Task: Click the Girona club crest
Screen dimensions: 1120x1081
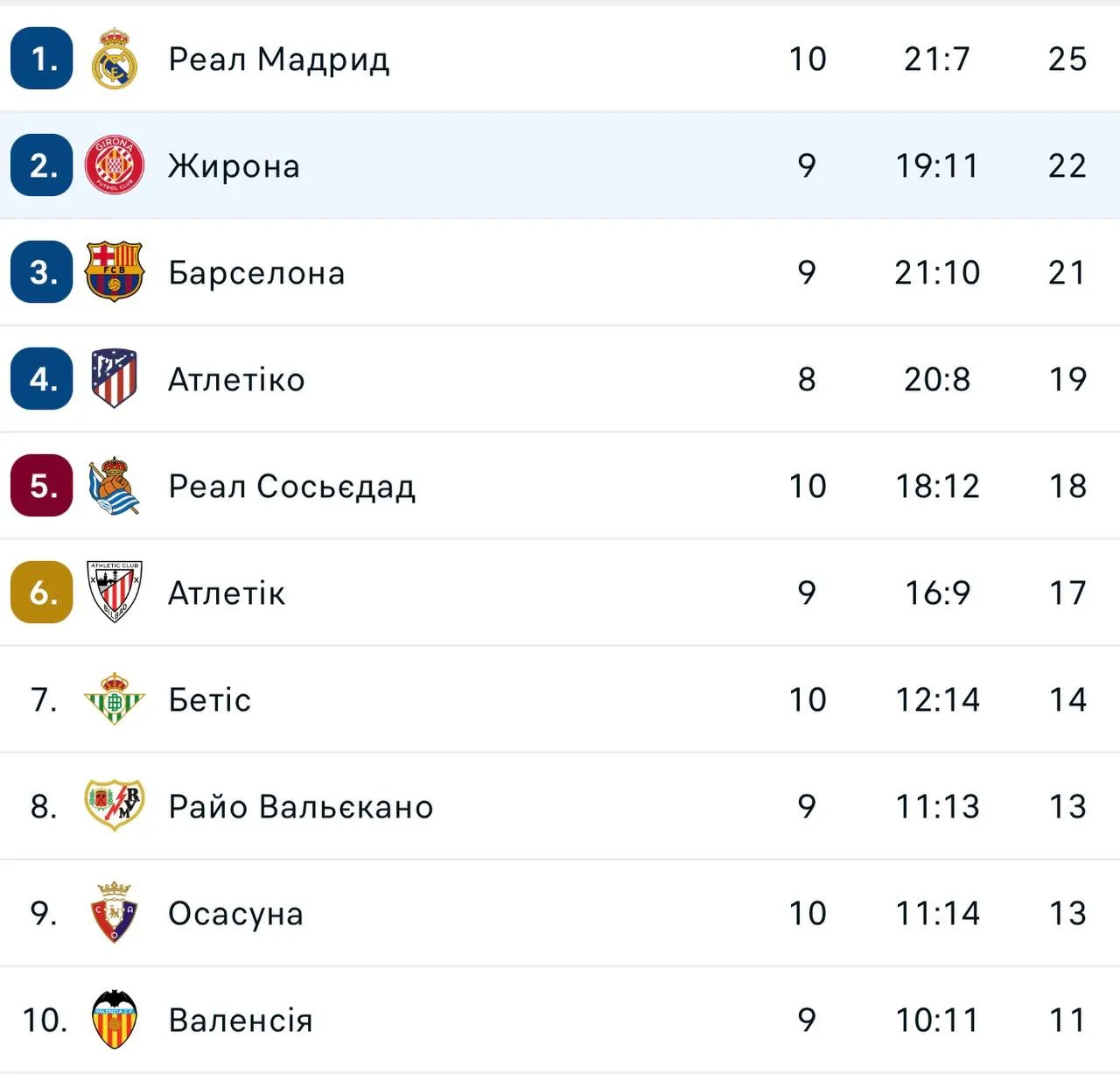Action: tap(115, 165)
